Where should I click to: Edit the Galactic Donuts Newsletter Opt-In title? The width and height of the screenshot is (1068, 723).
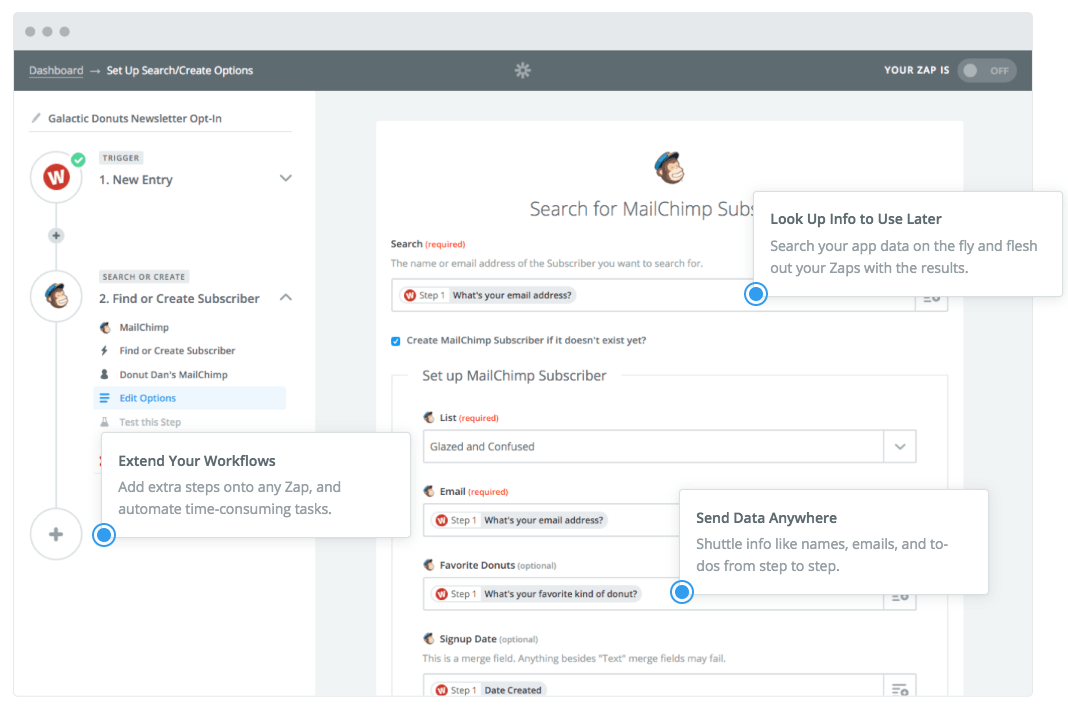click(x=135, y=118)
